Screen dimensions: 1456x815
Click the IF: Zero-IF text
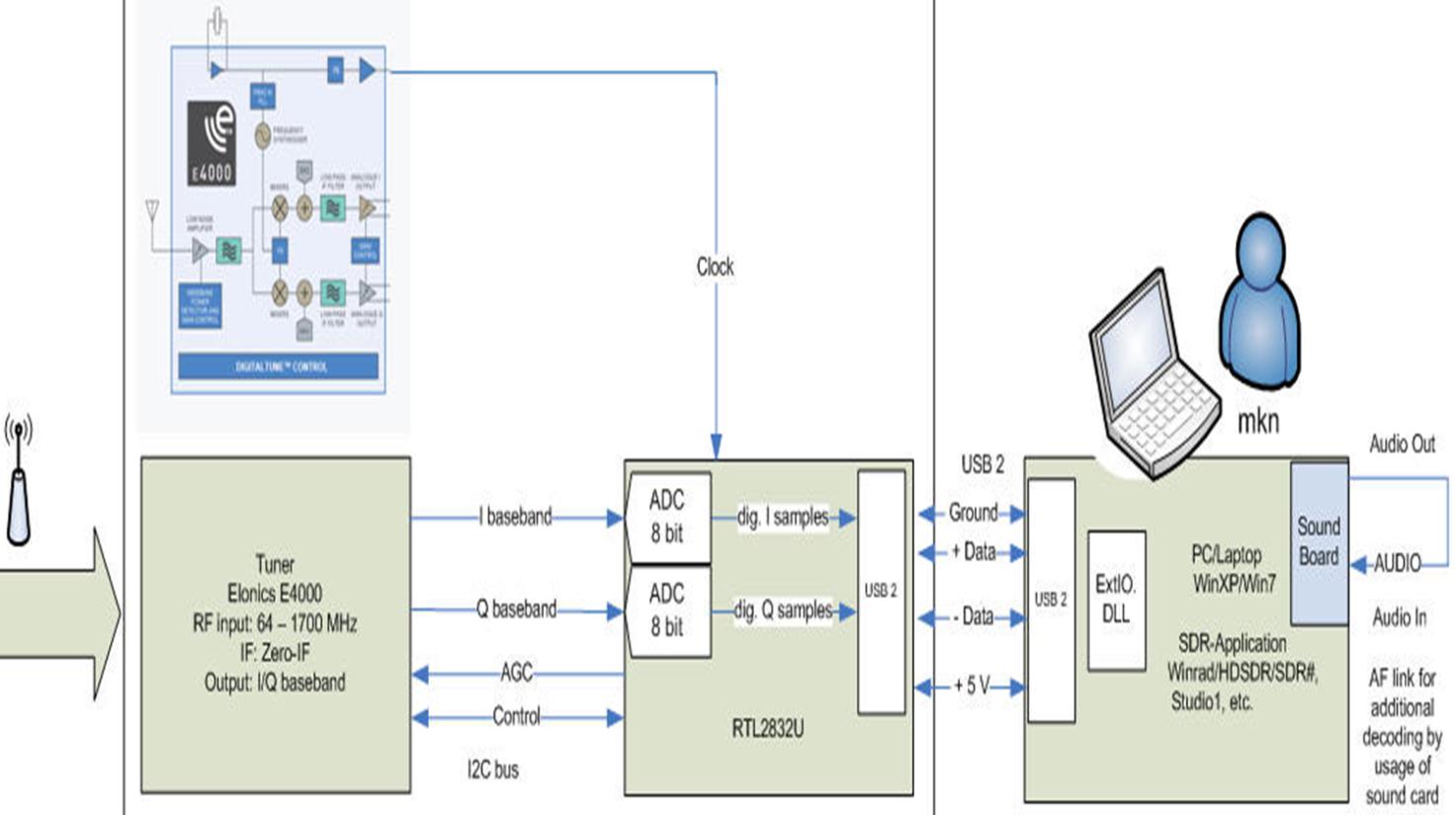(x=274, y=653)
